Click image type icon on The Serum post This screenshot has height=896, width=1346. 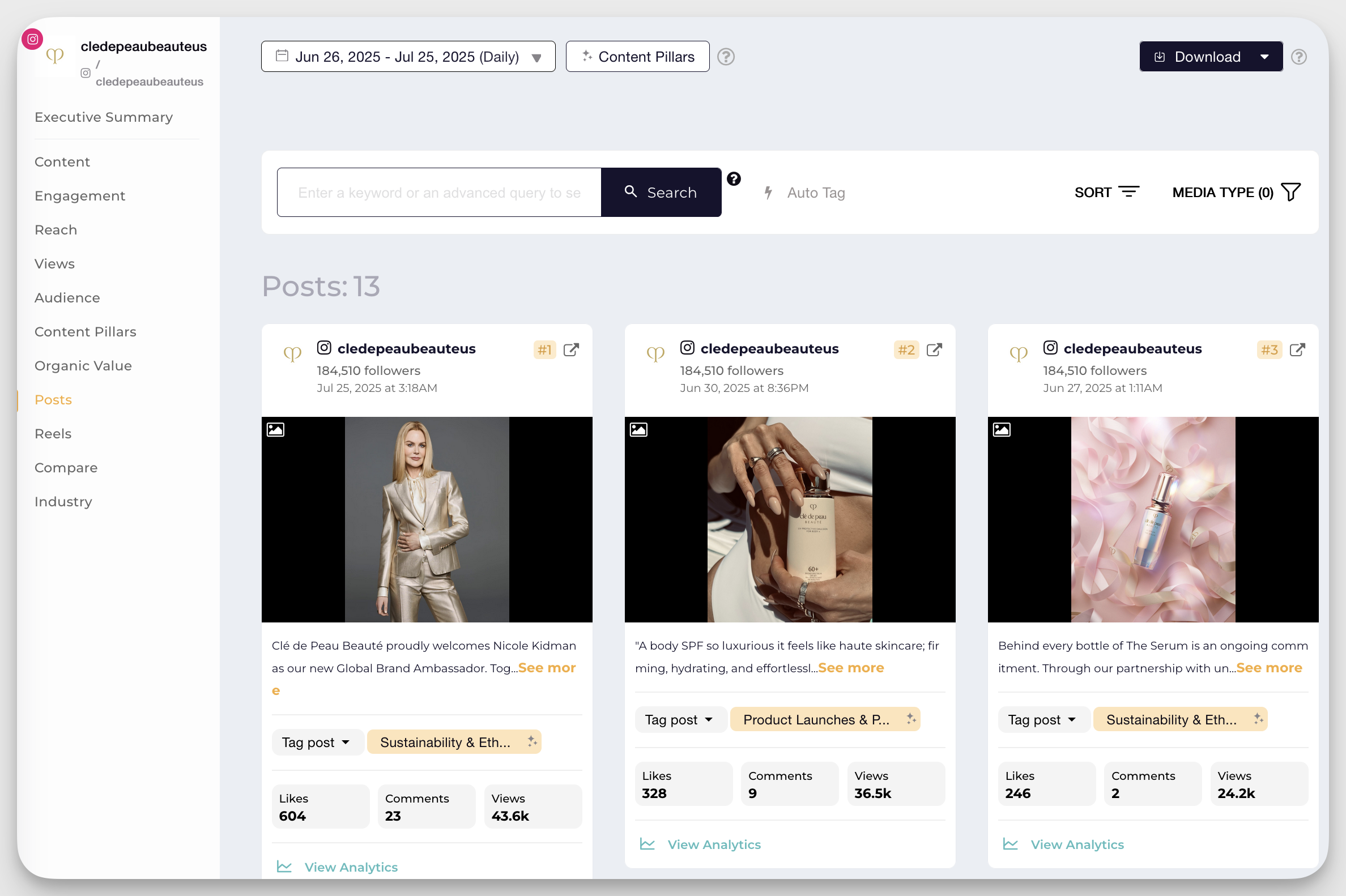pyautogui.click(x=1002, y=429)
